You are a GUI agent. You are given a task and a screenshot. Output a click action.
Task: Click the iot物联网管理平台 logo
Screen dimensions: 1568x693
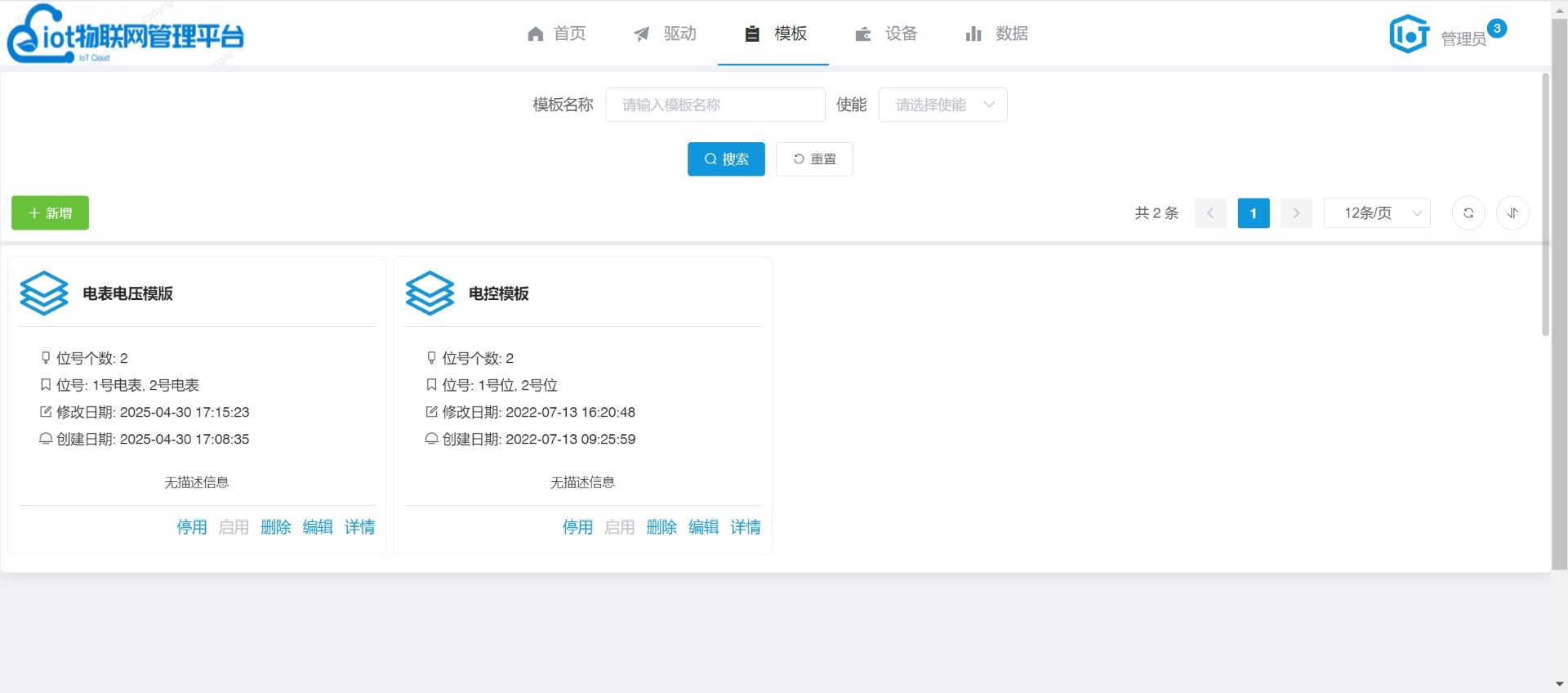(126, 34)
